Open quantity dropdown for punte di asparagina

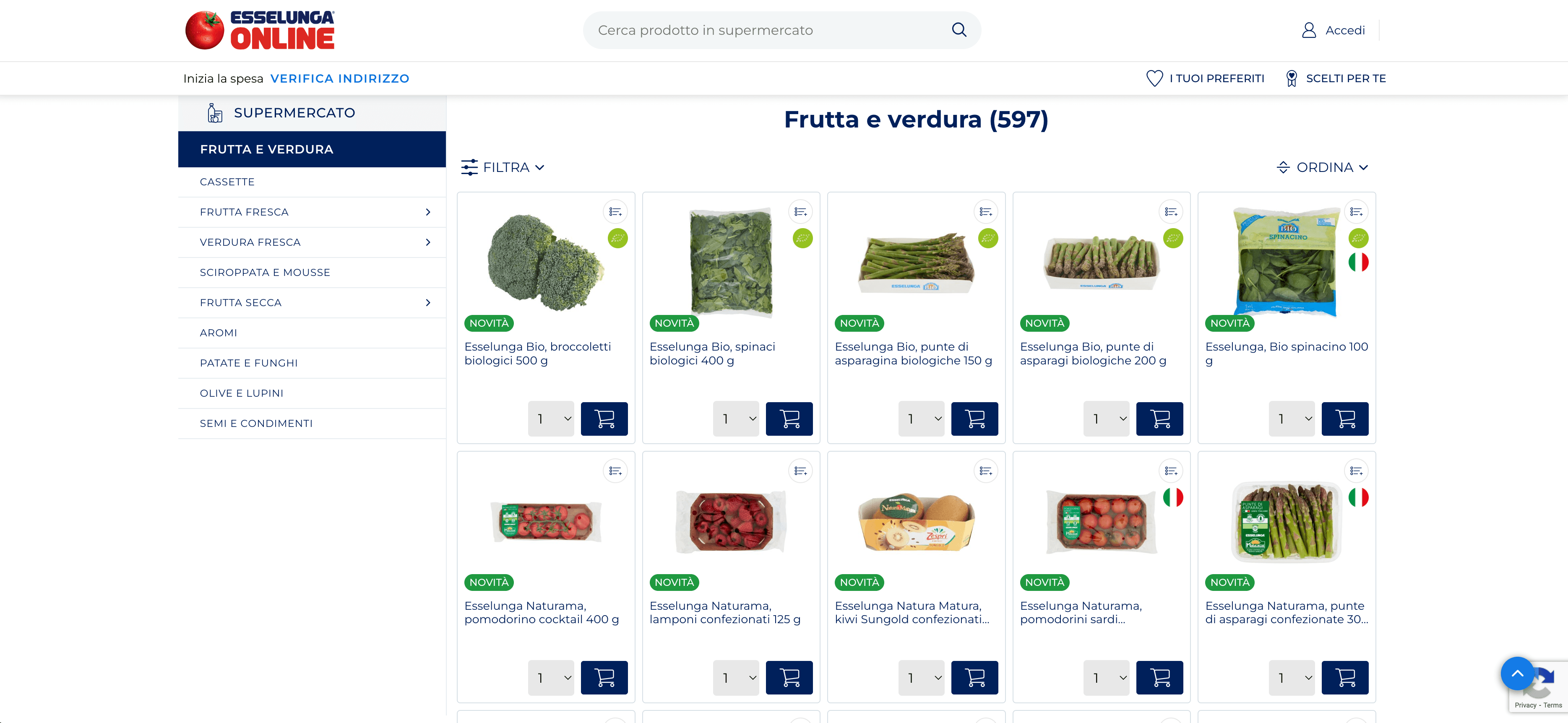(921, 419)
